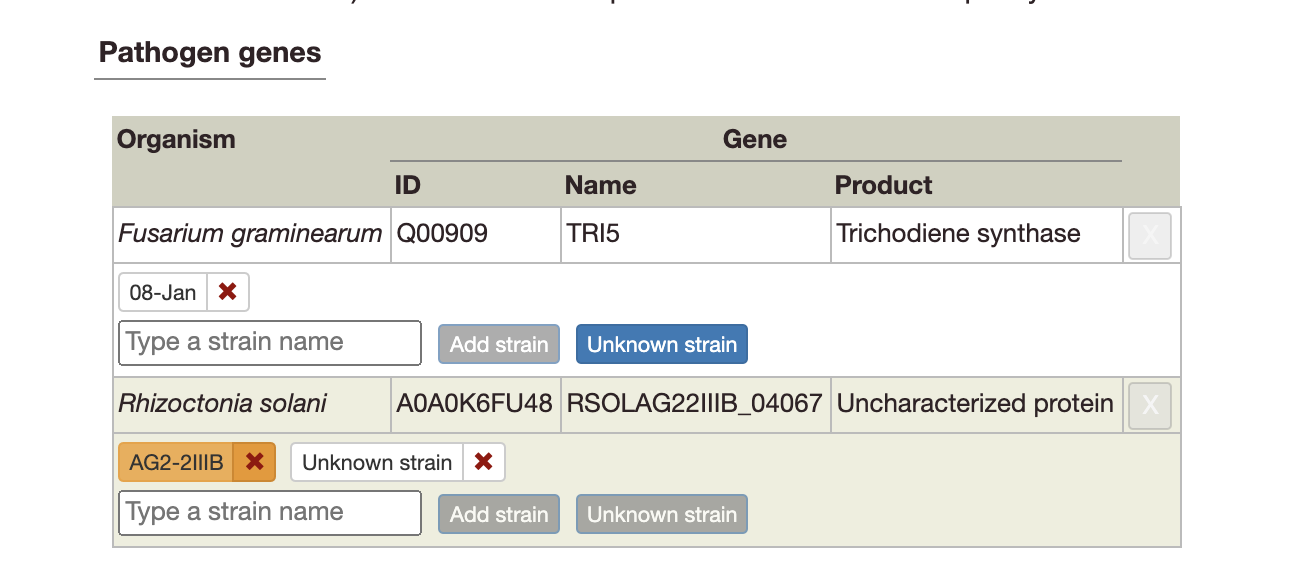
Task: Click the Pathogen genes heading
Action: [x=209, y=53]
